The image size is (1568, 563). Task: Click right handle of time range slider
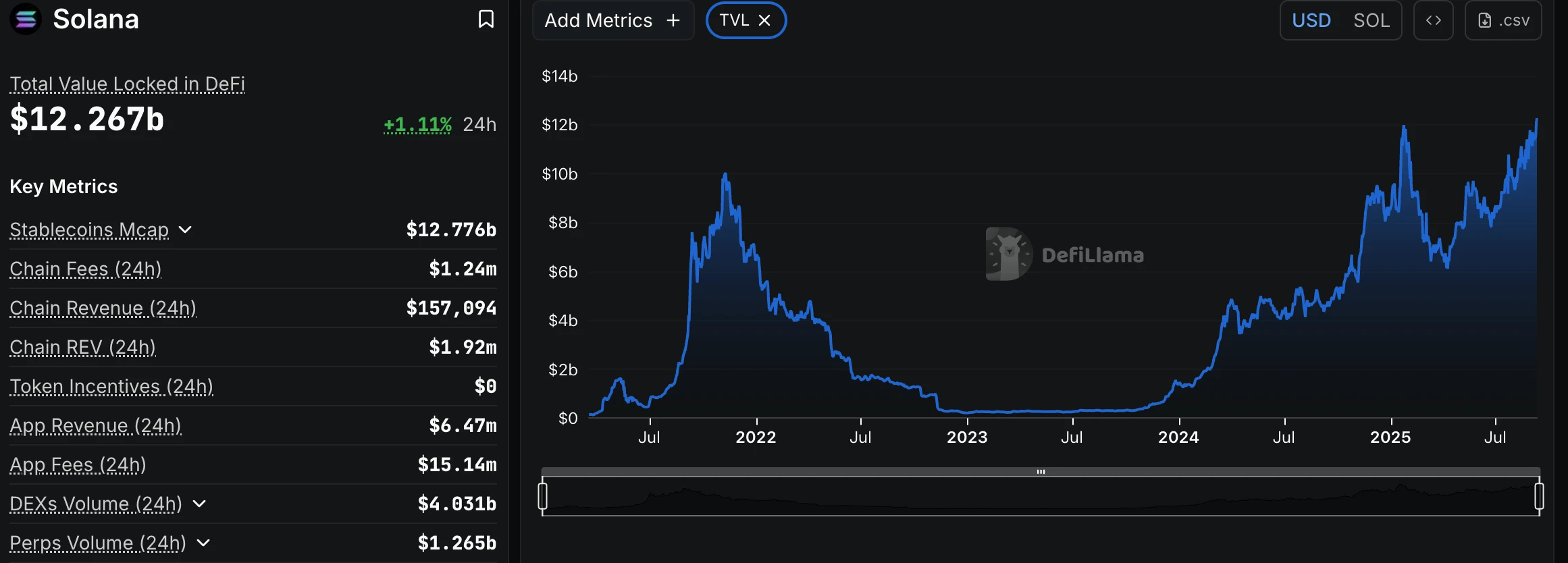[1539, 496]
